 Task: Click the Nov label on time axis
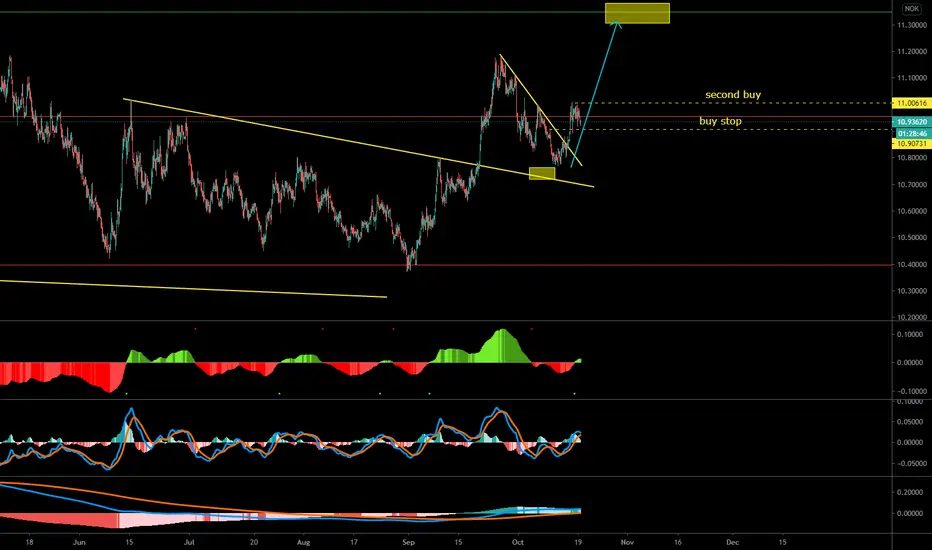tap(627, 542)
